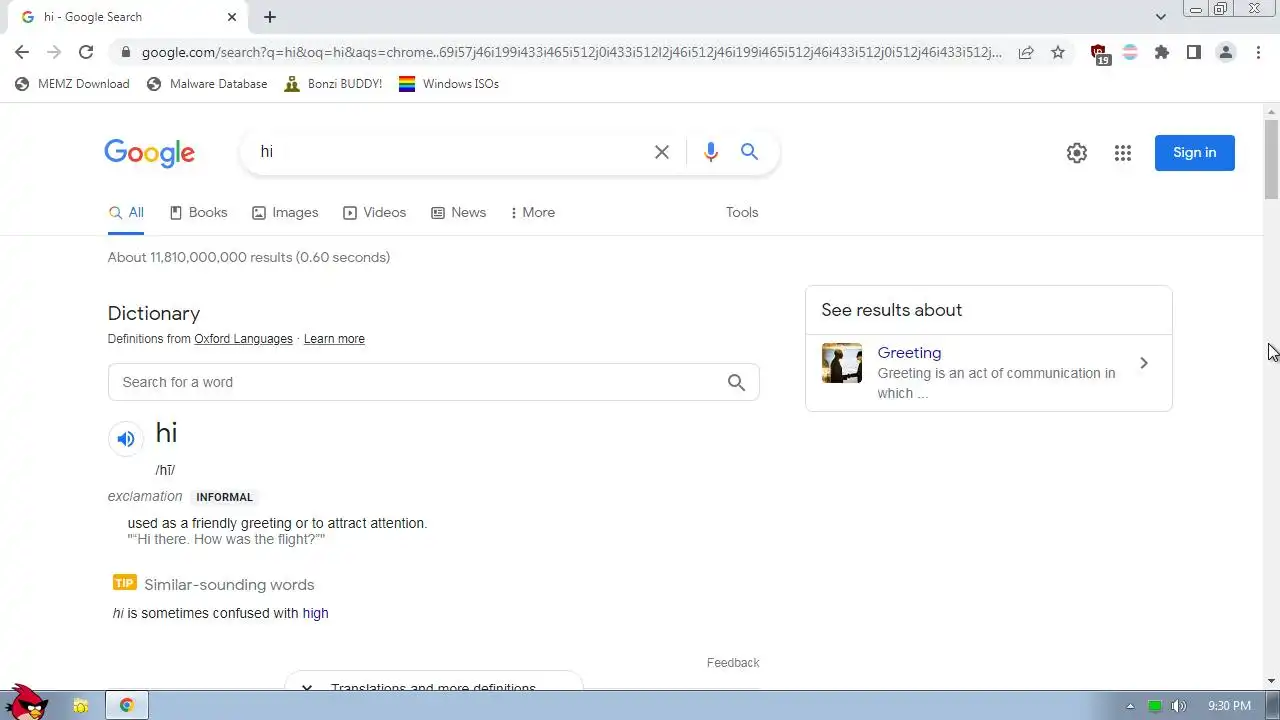1280x720 pixels.
Task: Click the scrollbar down arrow
Action: 1272,681
